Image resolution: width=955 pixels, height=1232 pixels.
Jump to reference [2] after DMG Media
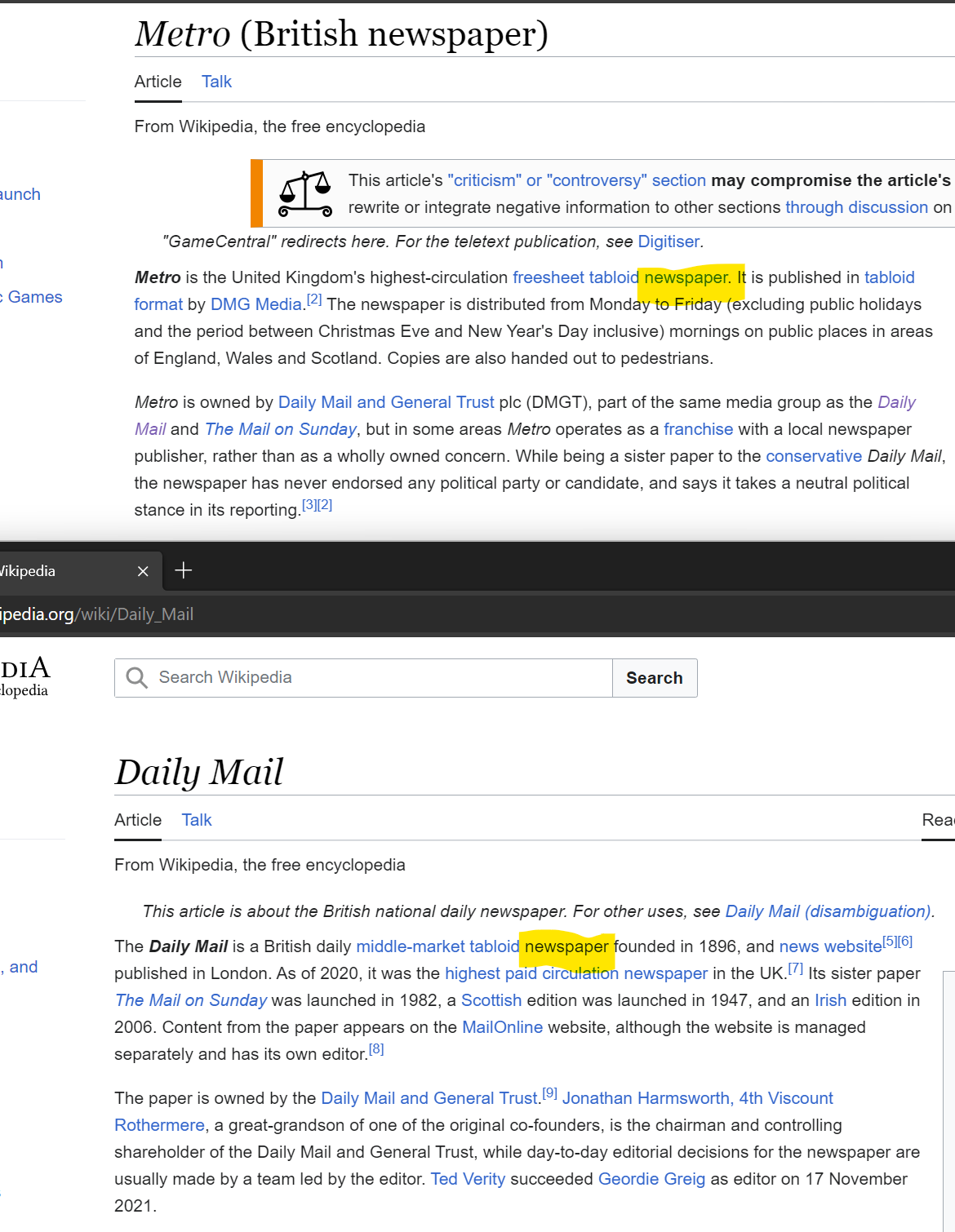pyautogui.click(x=314, y=299)
